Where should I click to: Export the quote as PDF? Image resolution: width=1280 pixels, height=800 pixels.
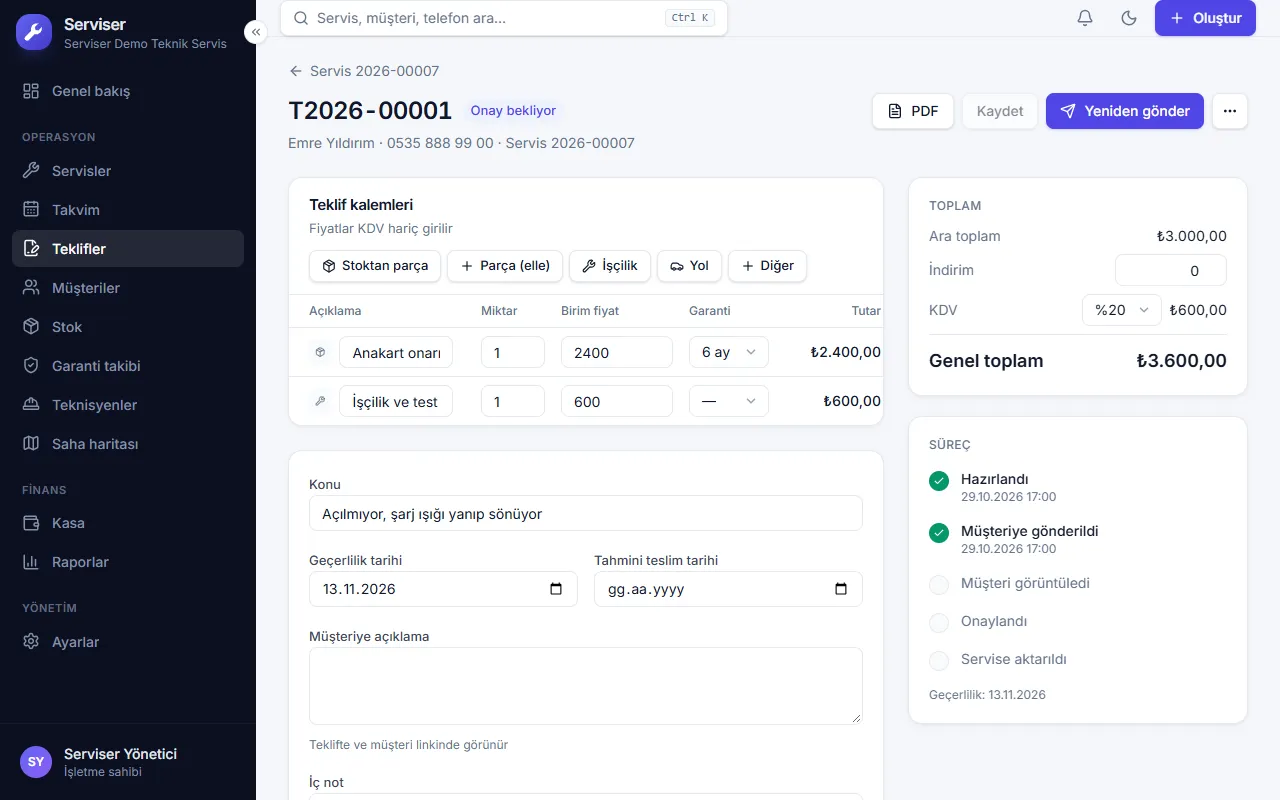[x=913, y=111]
